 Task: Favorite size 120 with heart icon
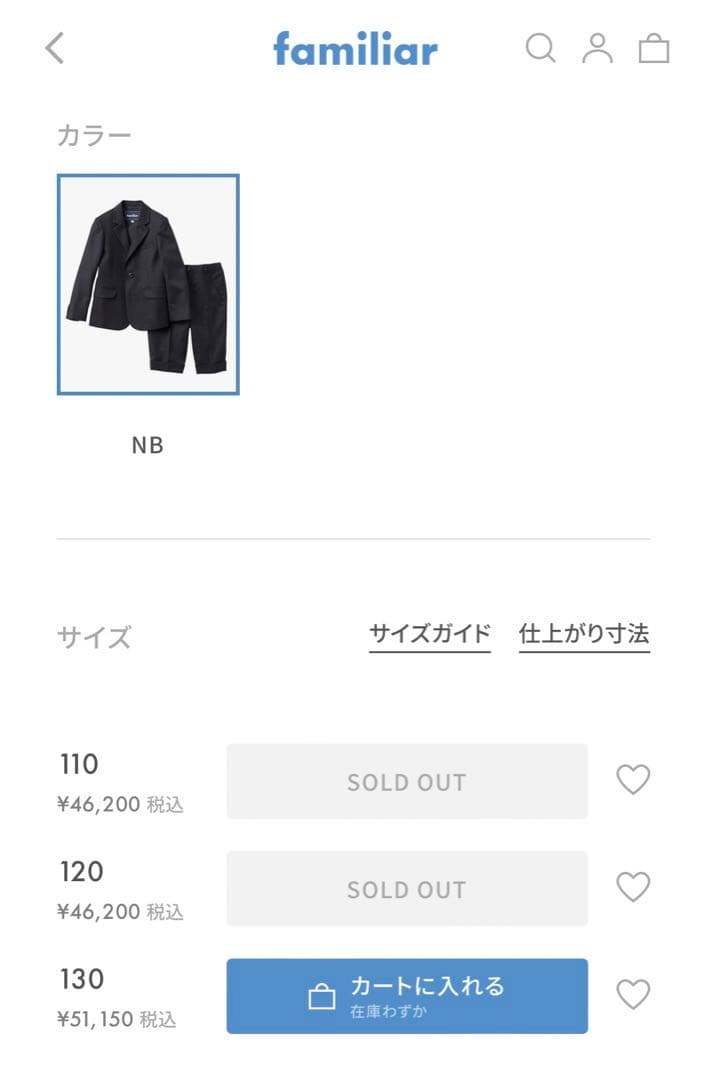pos(633,887)
